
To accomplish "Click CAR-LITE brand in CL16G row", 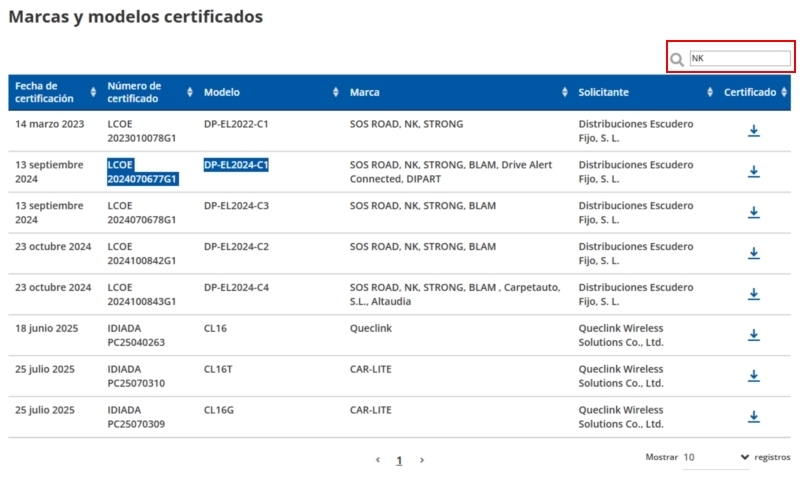I will point(370,410).
